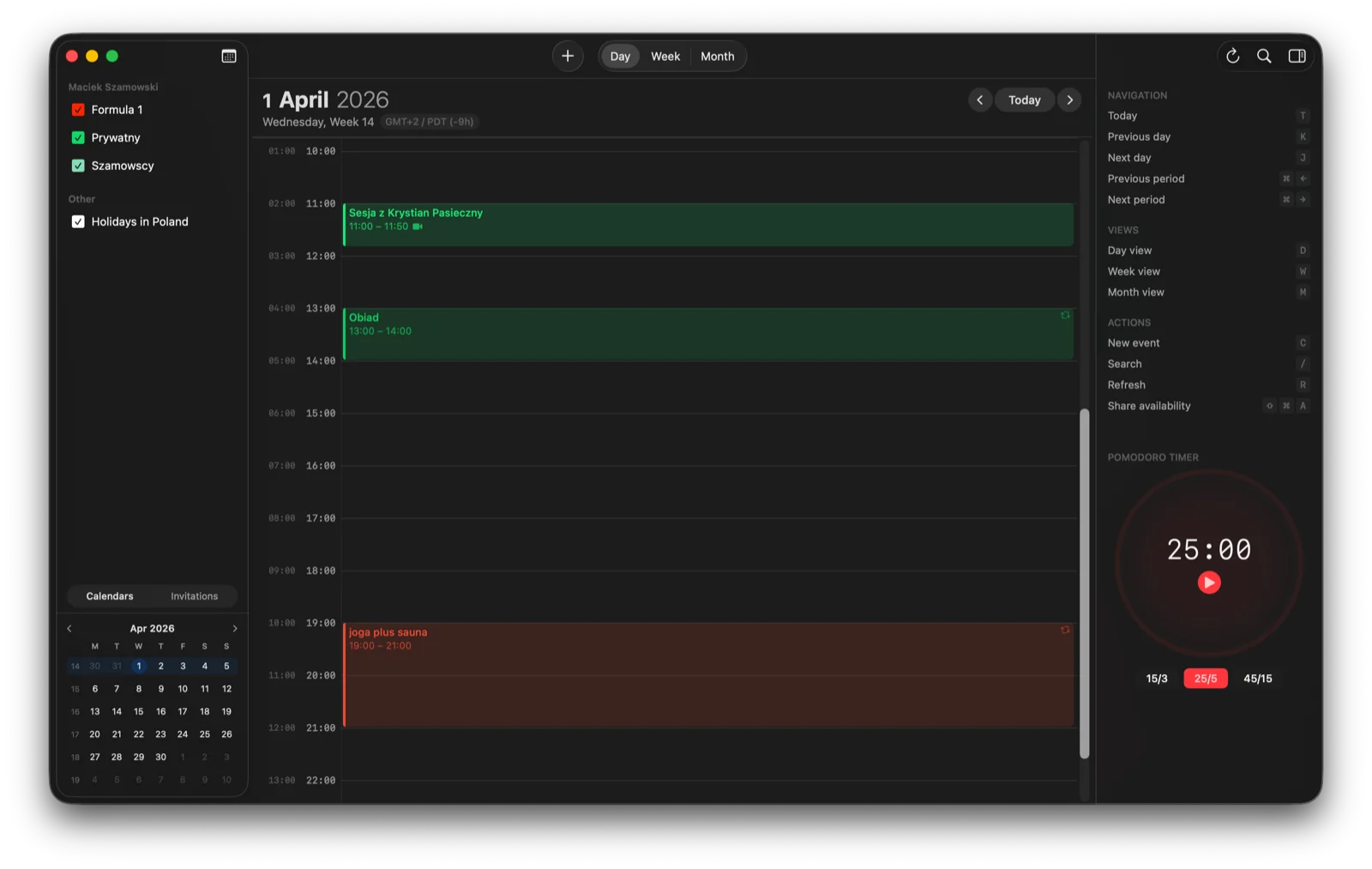Click the recurring icon on Obiad event
The height and width of the screenshot is (869, 1372).
[1065, 315]
